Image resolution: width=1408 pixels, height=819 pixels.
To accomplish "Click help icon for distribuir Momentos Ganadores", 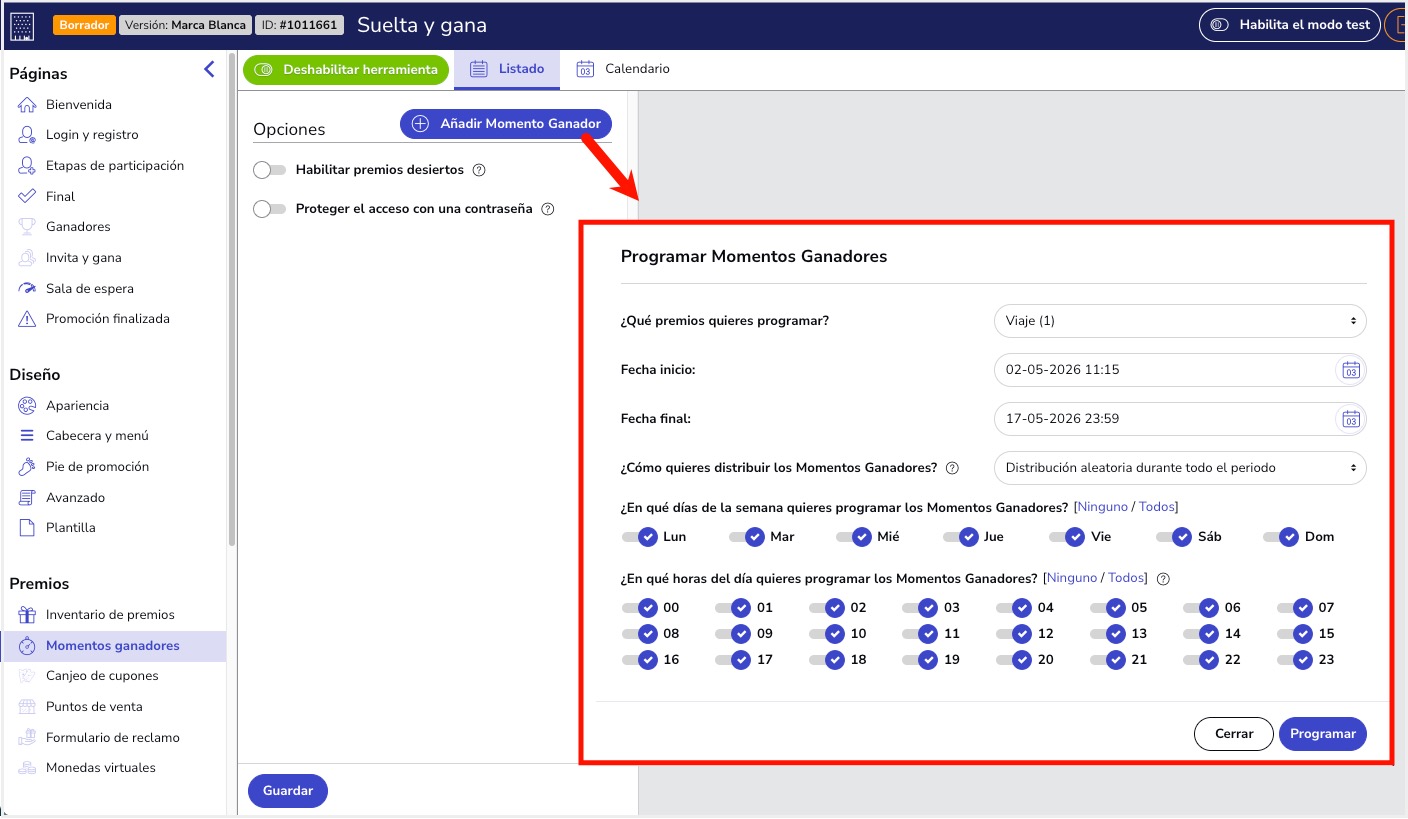I will 952,468.
